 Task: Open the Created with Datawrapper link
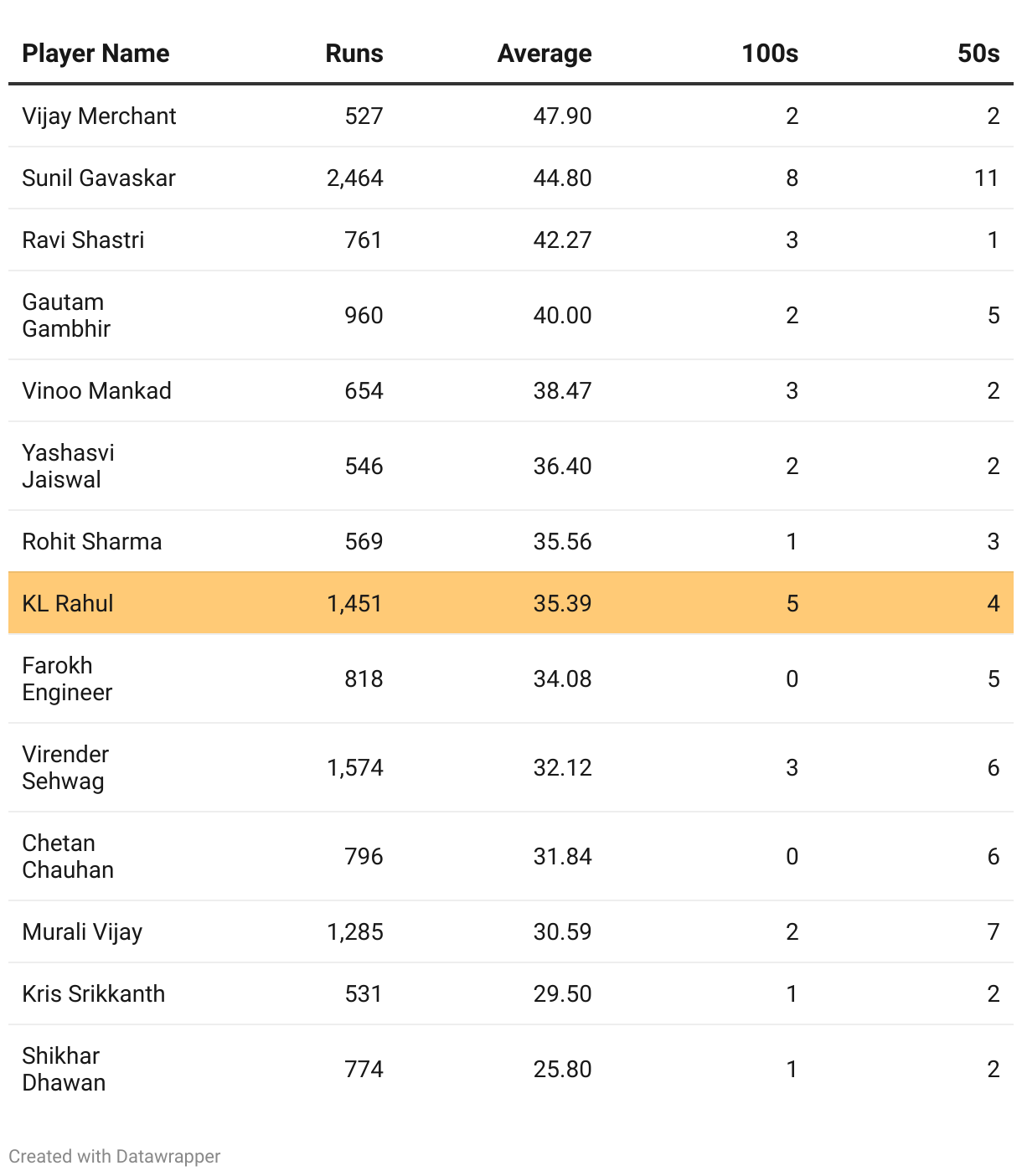point(115,1156)
